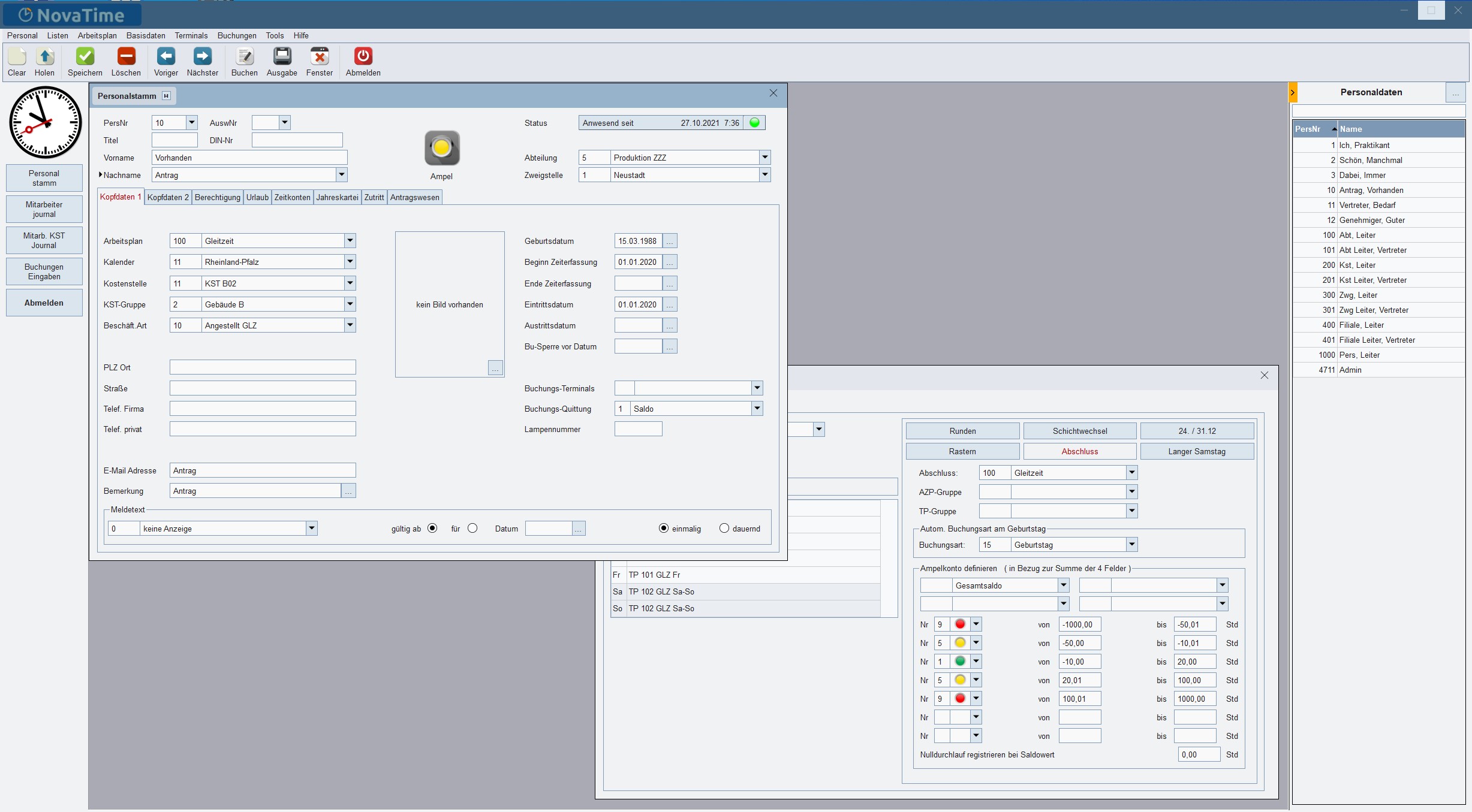Open the Basisdaten menu
Viewport: 1472px width, 812px height.
point(146,35)
